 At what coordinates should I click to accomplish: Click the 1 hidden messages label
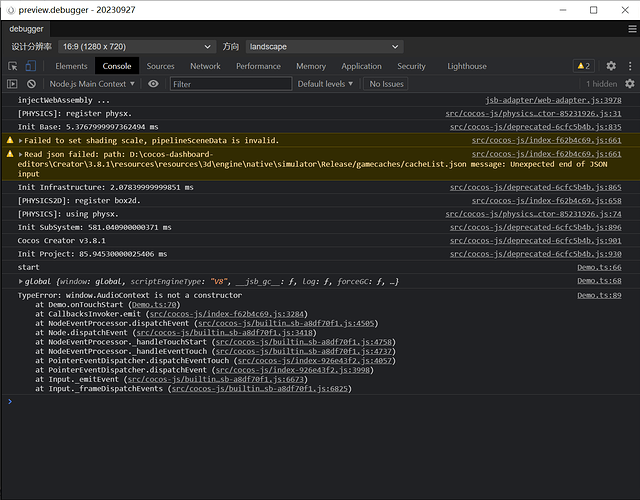click(602, 84)
